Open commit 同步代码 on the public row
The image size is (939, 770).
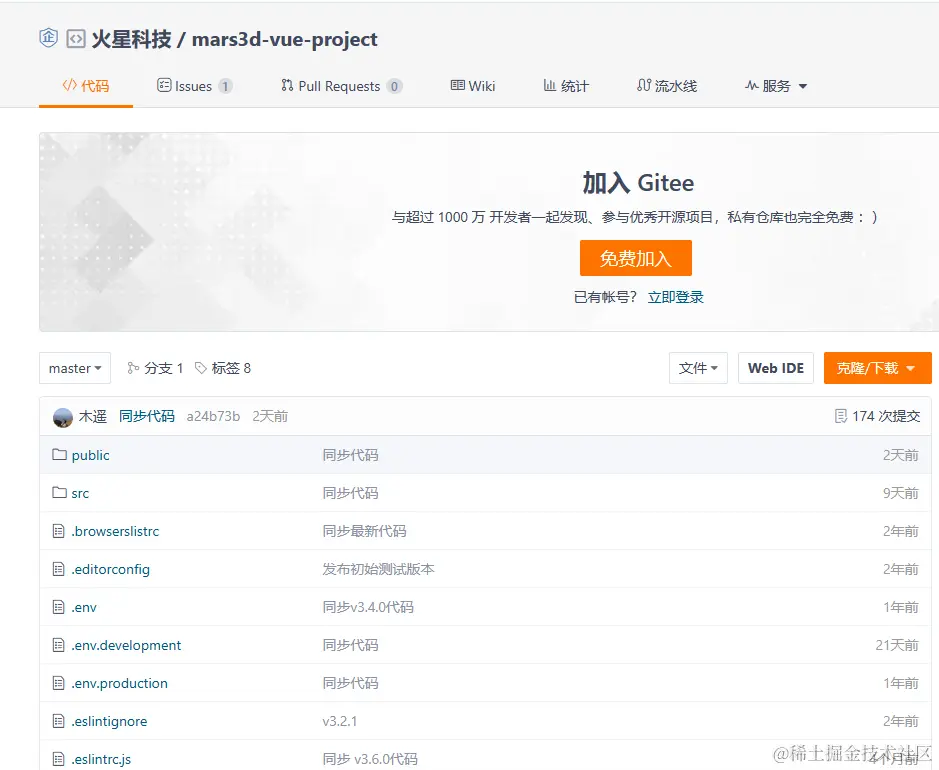click(350, 455)
